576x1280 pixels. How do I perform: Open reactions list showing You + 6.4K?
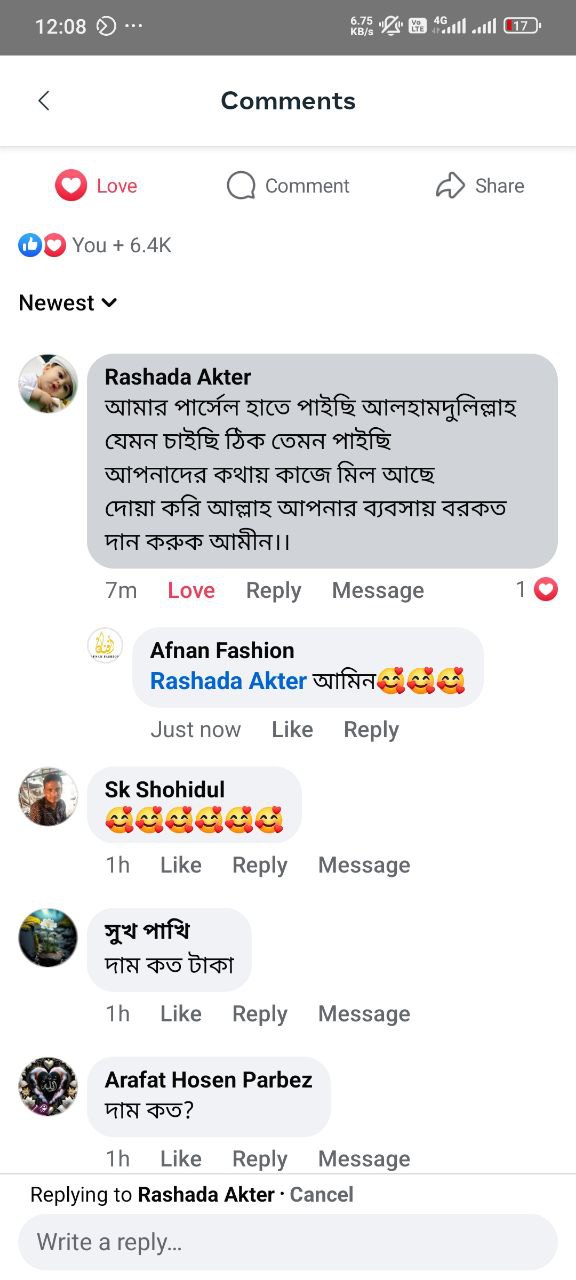click(95, 245)
